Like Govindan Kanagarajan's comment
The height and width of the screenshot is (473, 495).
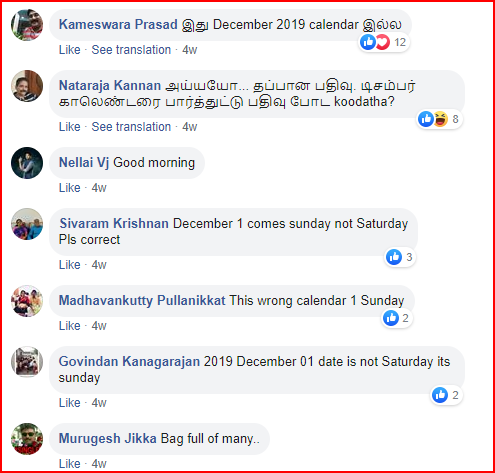70,403
